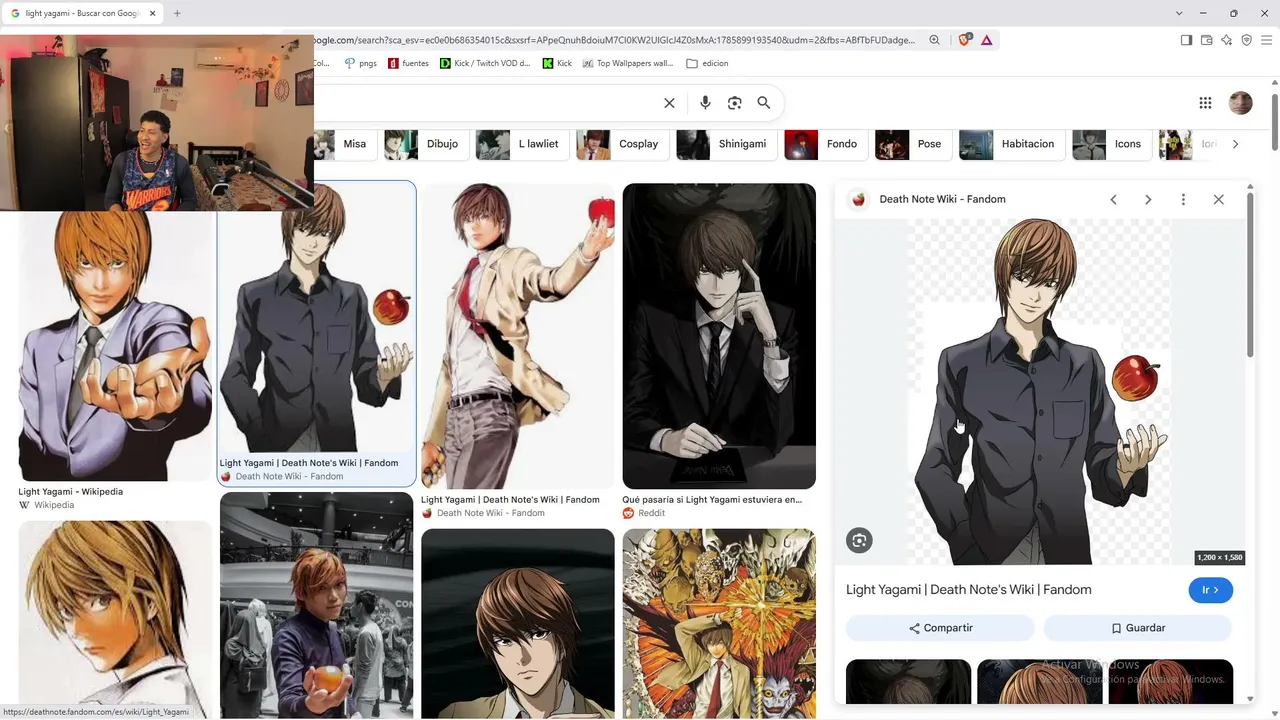Open the Light Yagami - Wikipedia result link
Screen dimensions: 1280x720
click(70, 492)
